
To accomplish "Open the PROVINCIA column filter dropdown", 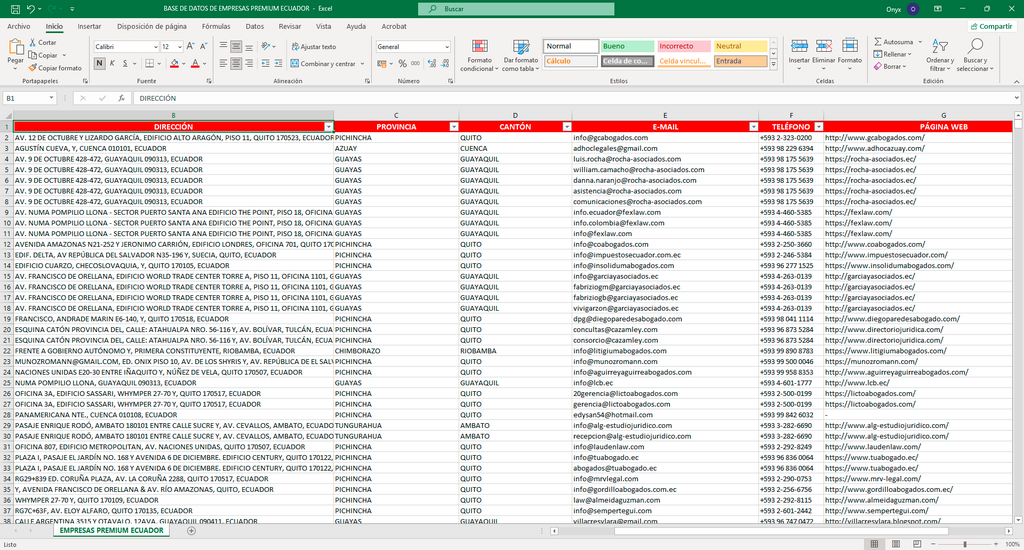I will (453, 127).
